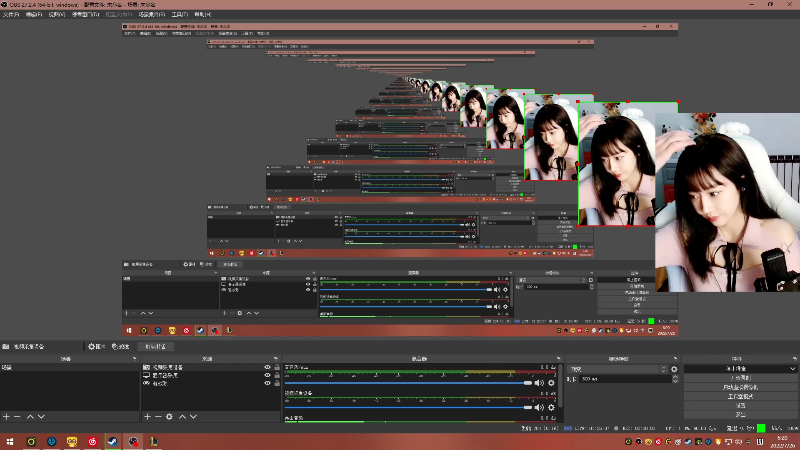Click the second button in the Controls dock

coord(740,378)
